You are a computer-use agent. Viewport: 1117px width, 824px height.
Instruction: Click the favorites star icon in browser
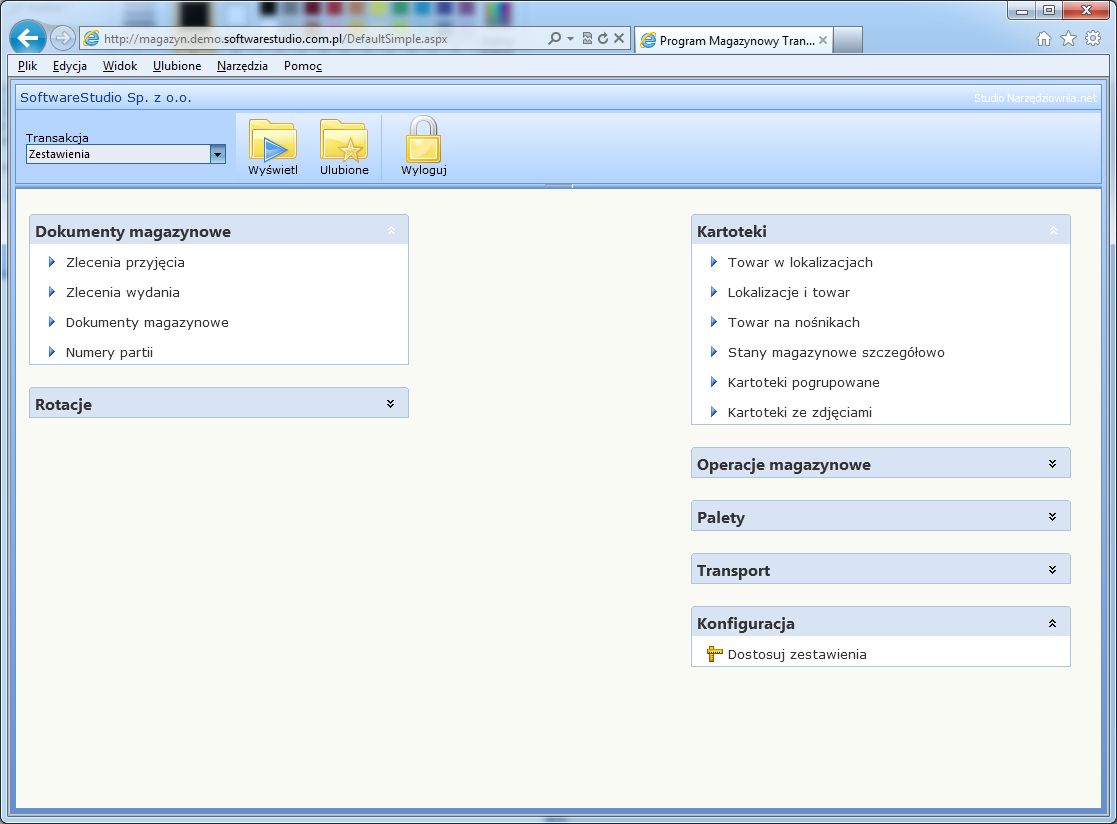click(x=1069, y=39)
